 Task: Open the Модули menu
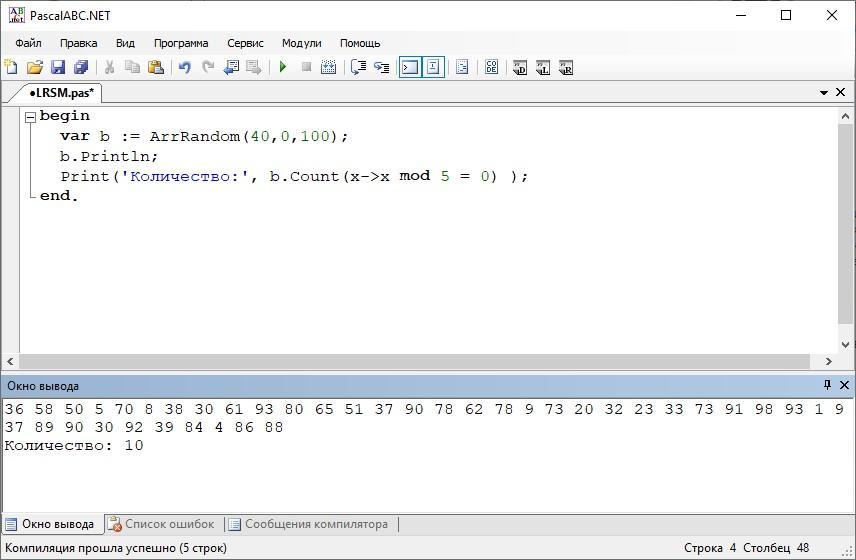[x=301, y=43]
